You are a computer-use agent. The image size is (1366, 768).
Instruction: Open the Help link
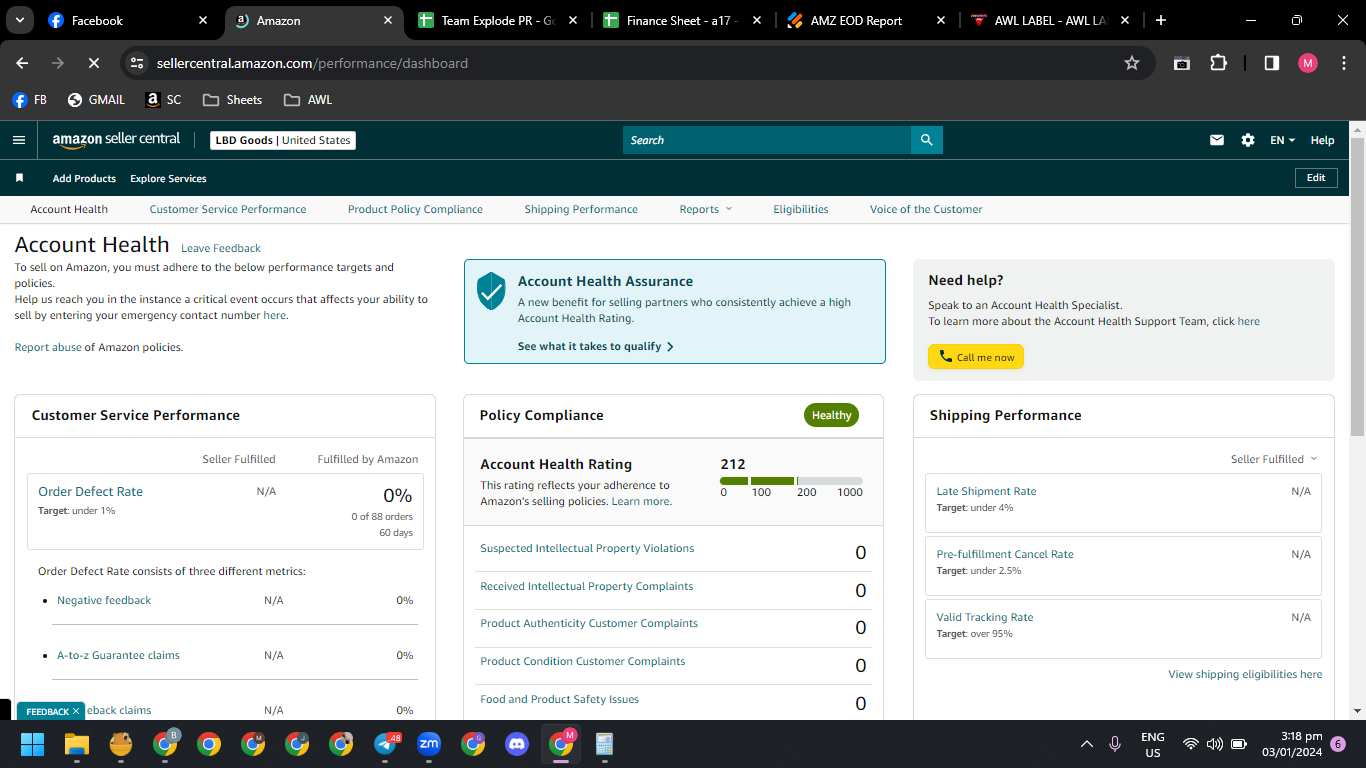pos(1322,140)
